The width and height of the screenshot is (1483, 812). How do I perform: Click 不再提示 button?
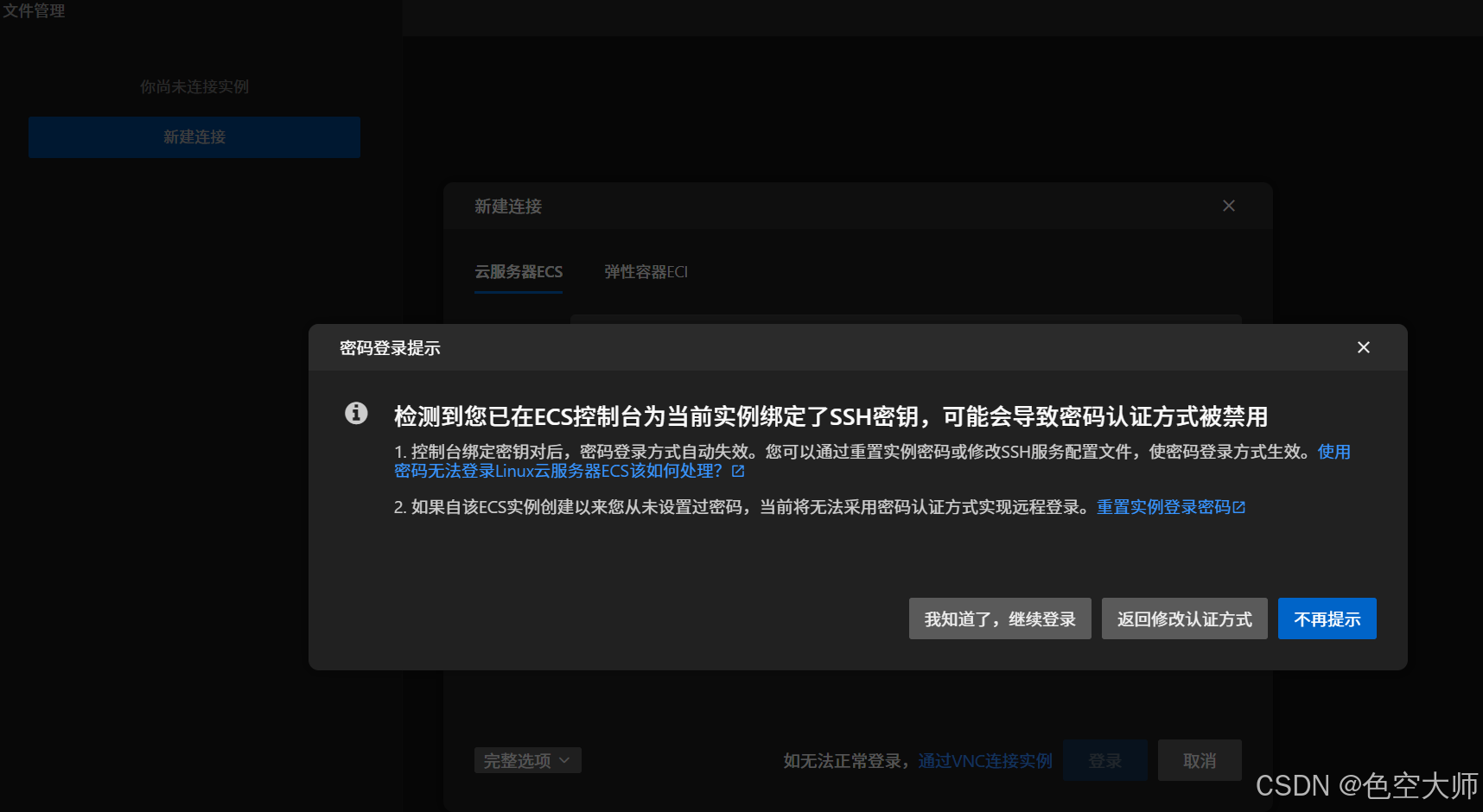(x=1327, y=619)
